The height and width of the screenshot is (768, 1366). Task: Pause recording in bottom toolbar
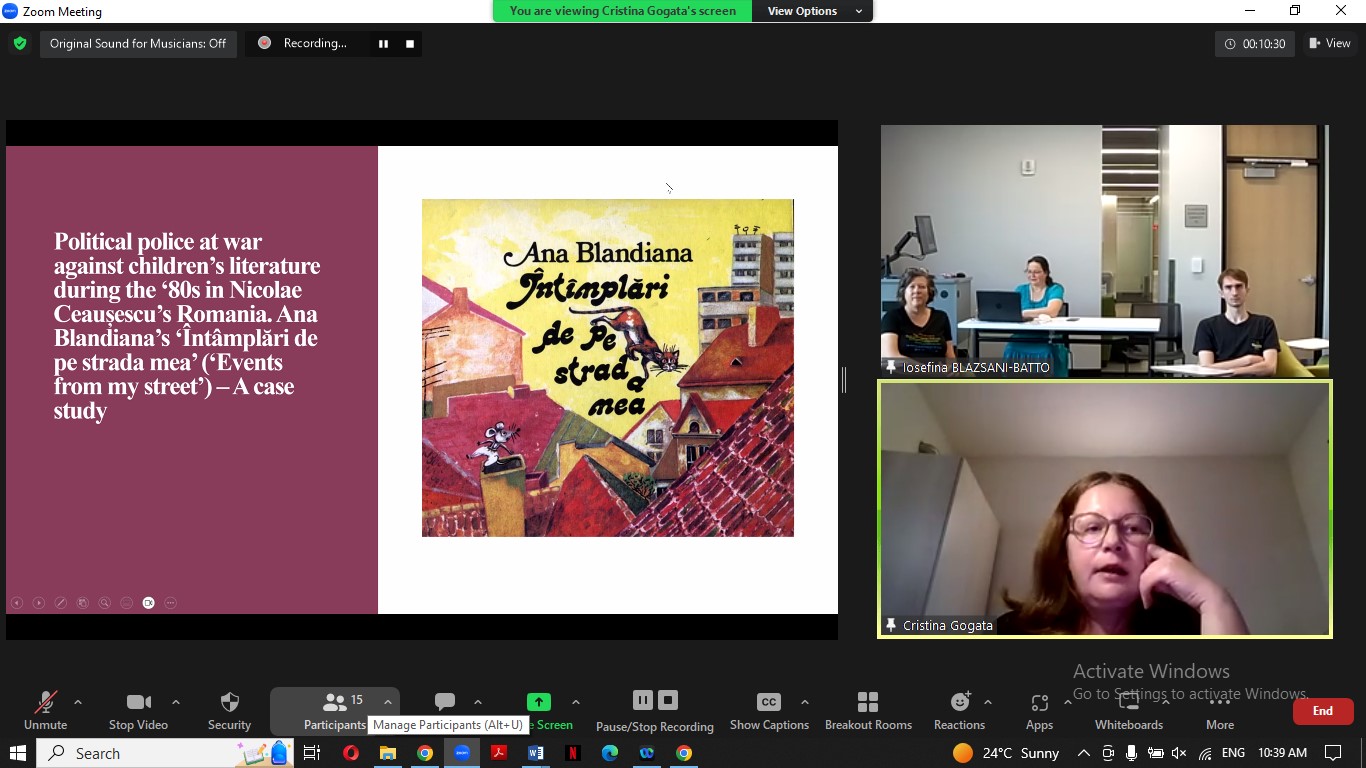pos(643,700)
